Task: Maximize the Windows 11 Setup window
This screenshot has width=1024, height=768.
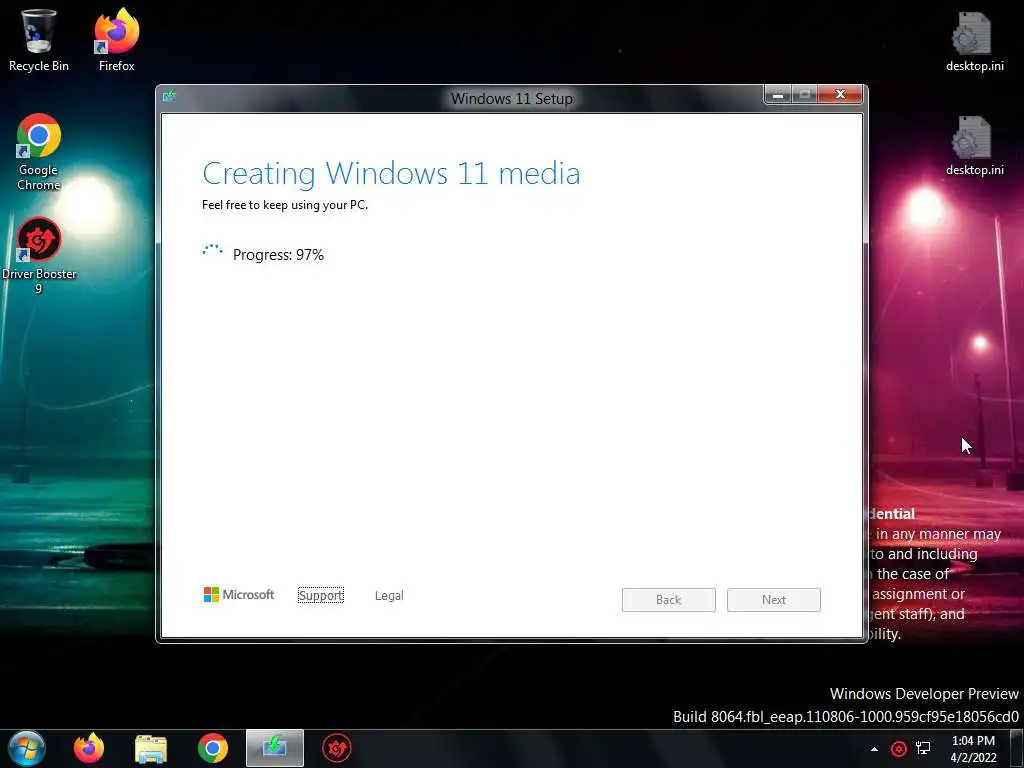Action: point(805,95)
